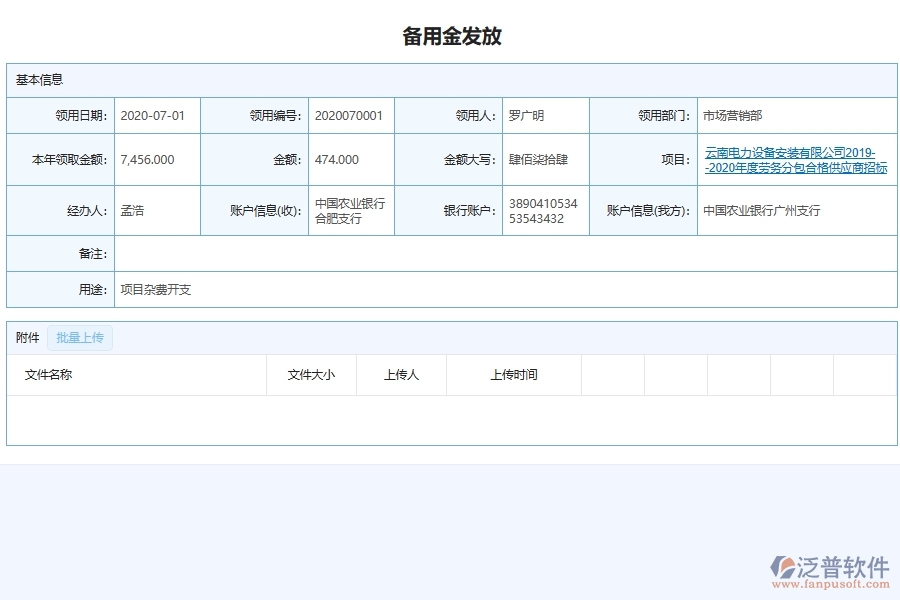Click 账户信息(我方) showing 中国农业银行广州支行

(x=760, y=210)
